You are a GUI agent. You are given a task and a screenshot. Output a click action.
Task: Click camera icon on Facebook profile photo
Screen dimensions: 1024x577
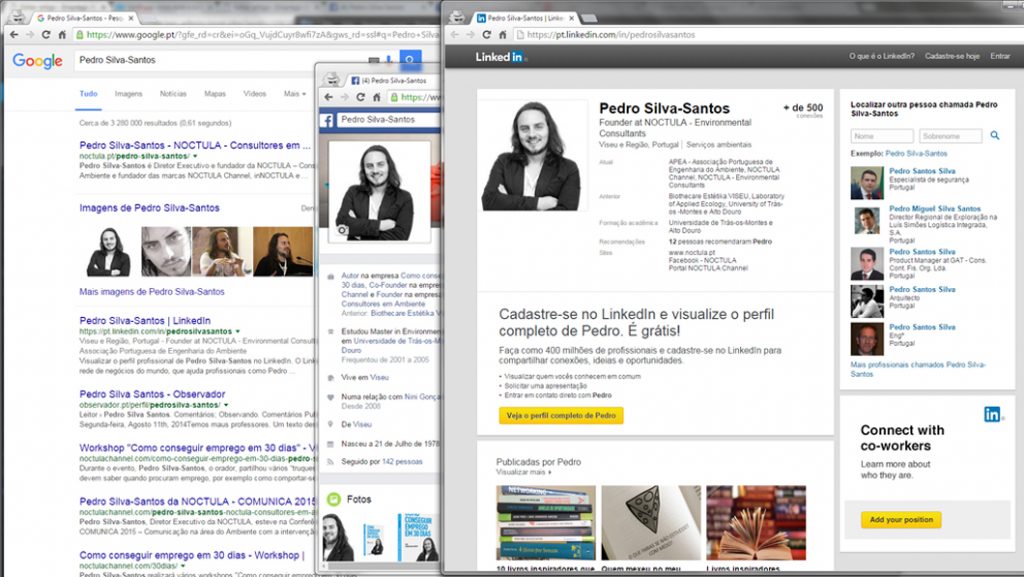(x=342, y=230)
